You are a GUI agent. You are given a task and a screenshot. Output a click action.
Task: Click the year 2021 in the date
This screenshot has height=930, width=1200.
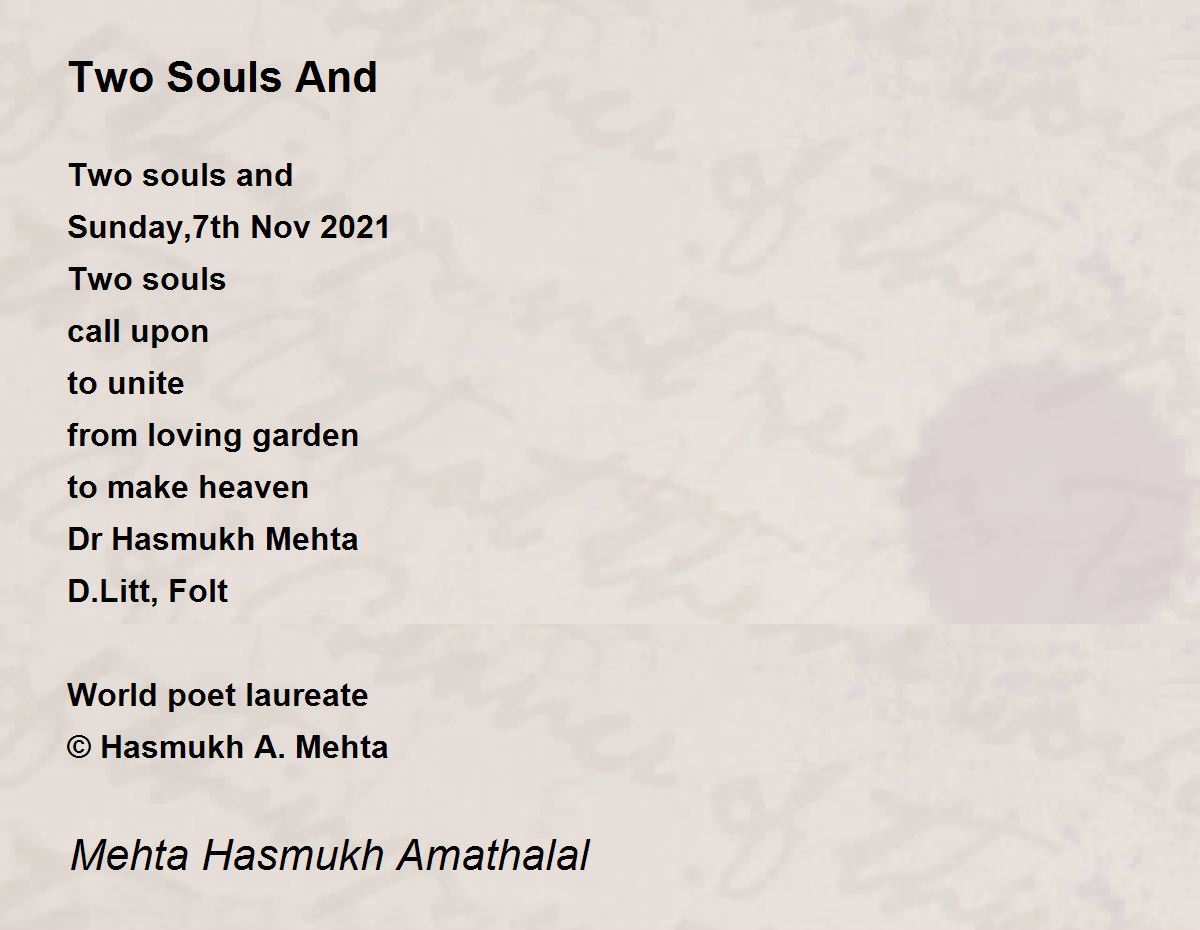coord(355,227)
